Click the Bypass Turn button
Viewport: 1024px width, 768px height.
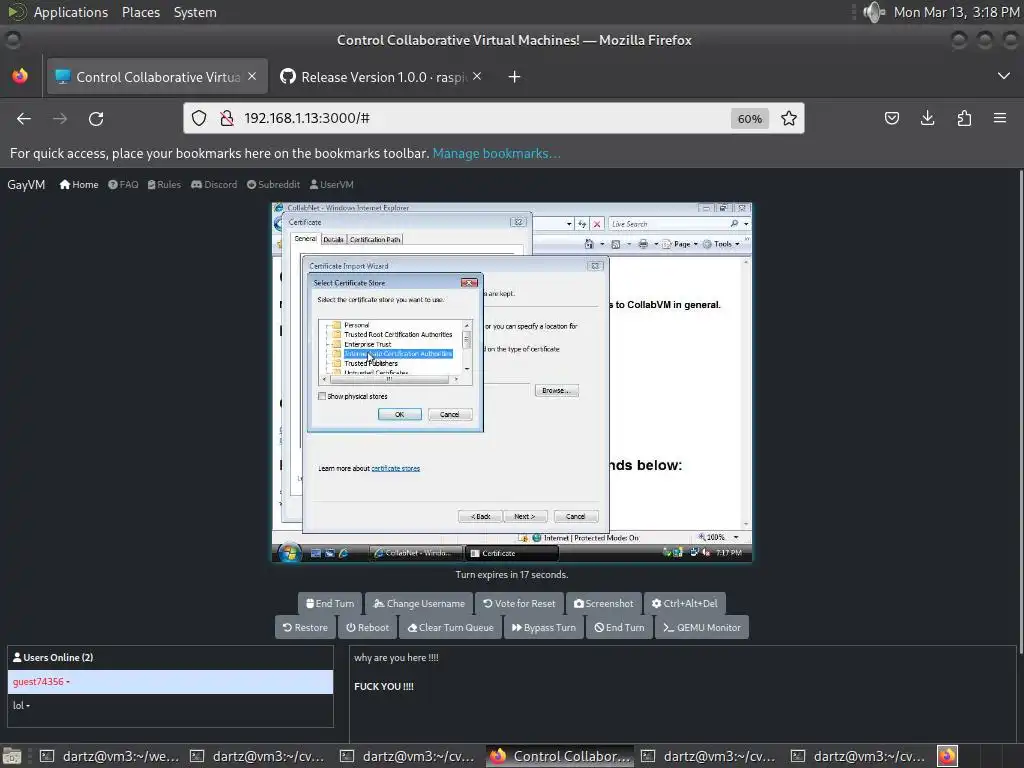pyautogui.click(x=544, y=628)
